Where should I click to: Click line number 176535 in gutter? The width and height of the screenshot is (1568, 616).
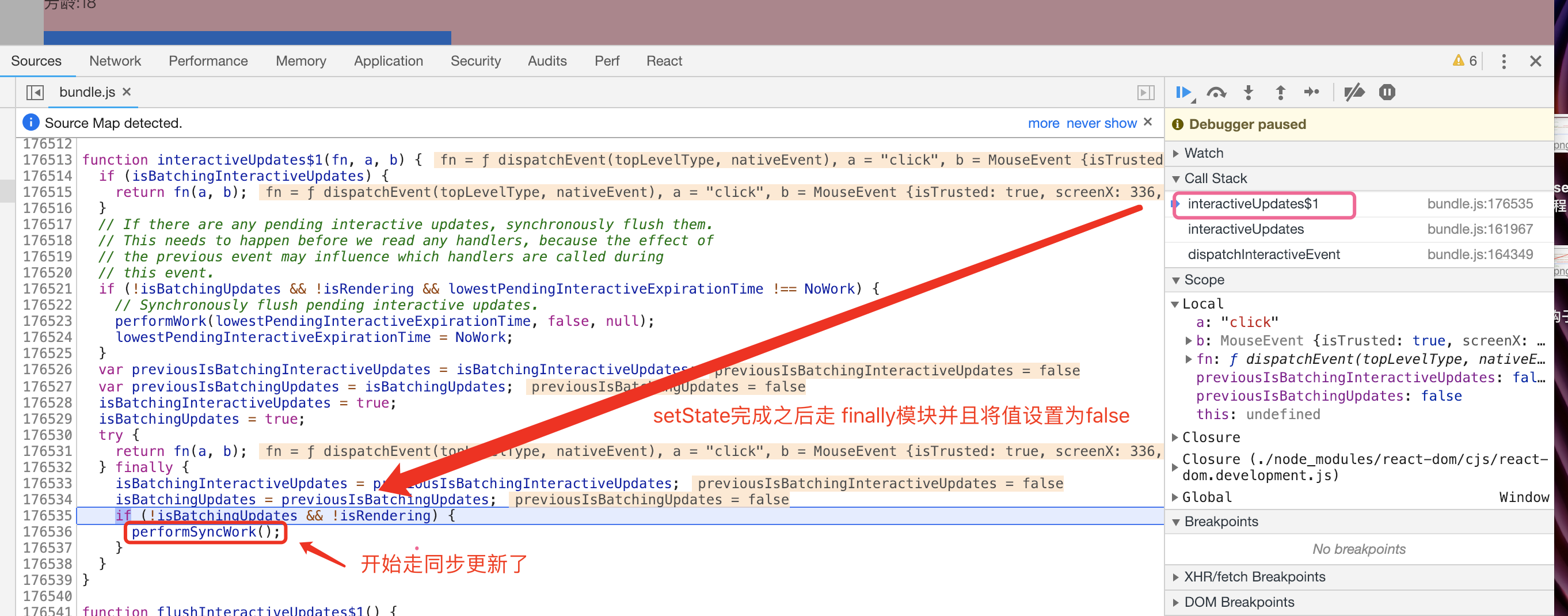pos(47,516)
